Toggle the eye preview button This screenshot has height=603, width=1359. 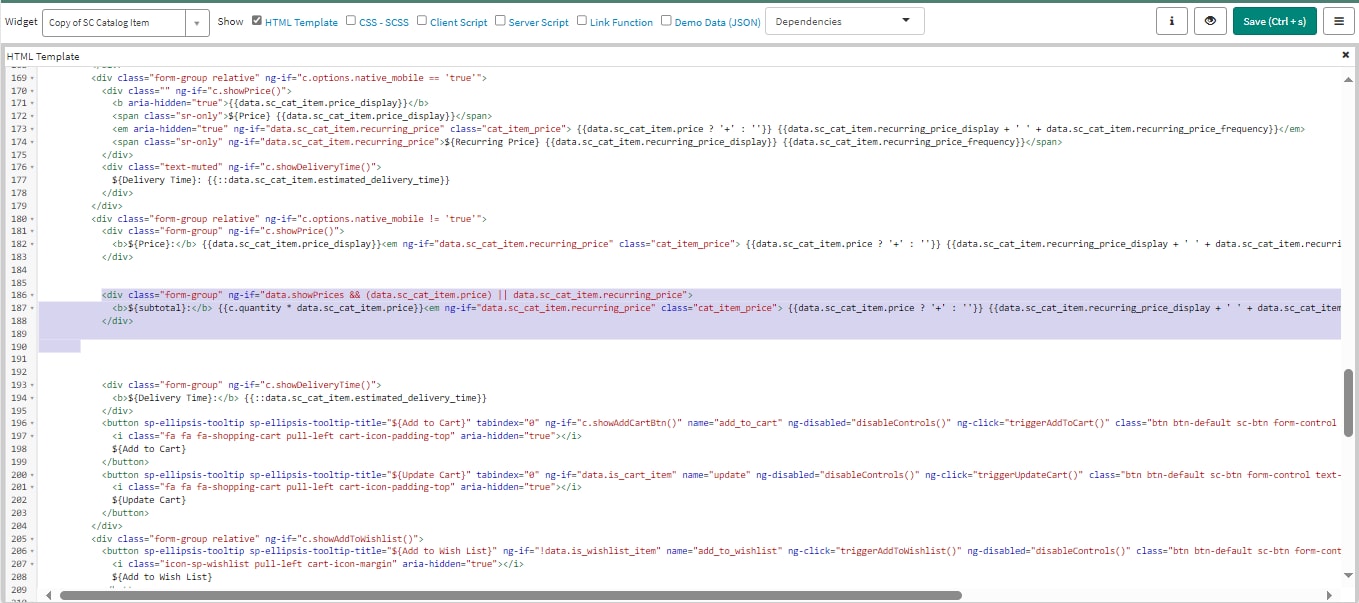[1210, 21]
